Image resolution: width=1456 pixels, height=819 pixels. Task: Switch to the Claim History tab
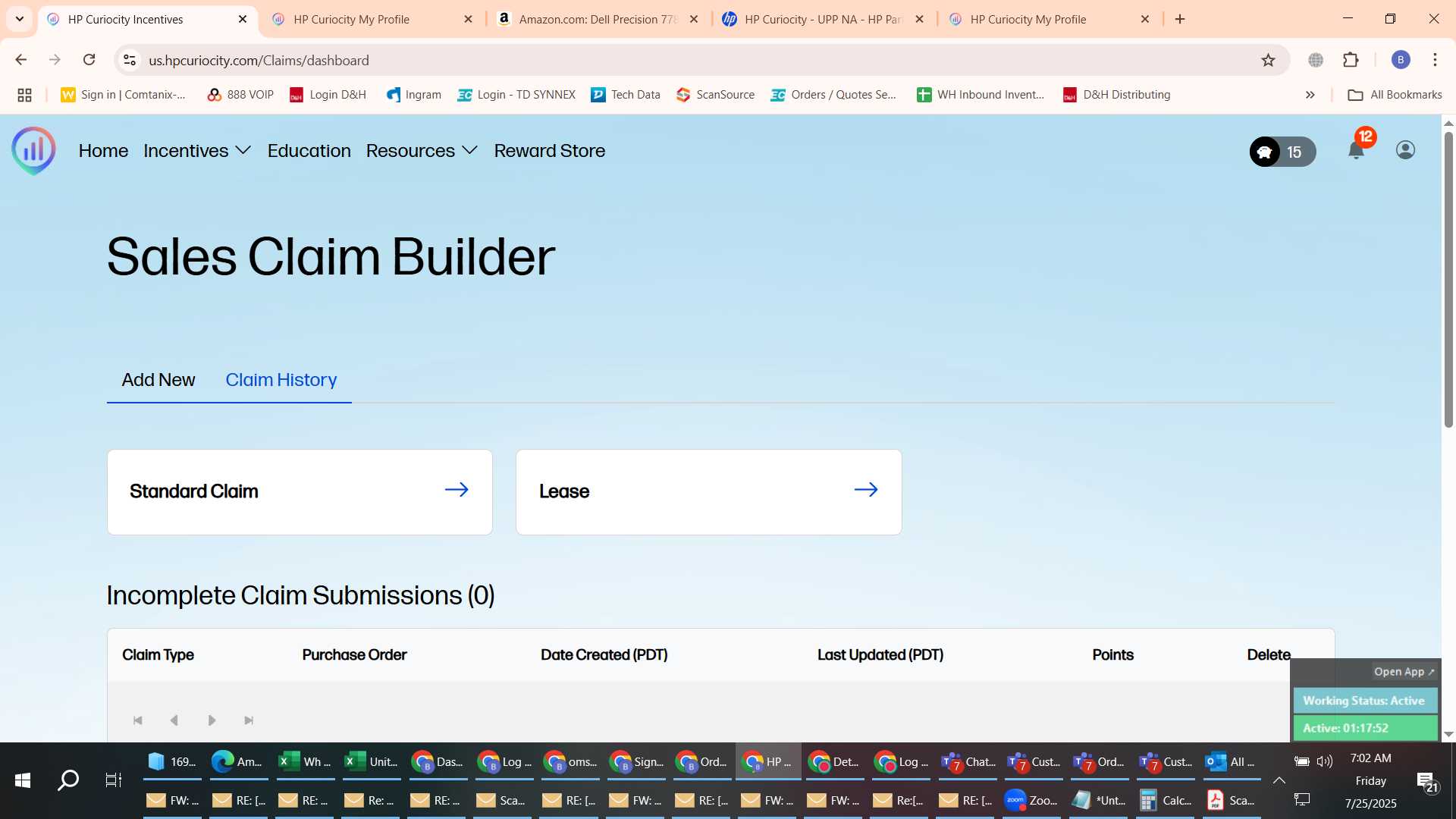pos(281,380)
